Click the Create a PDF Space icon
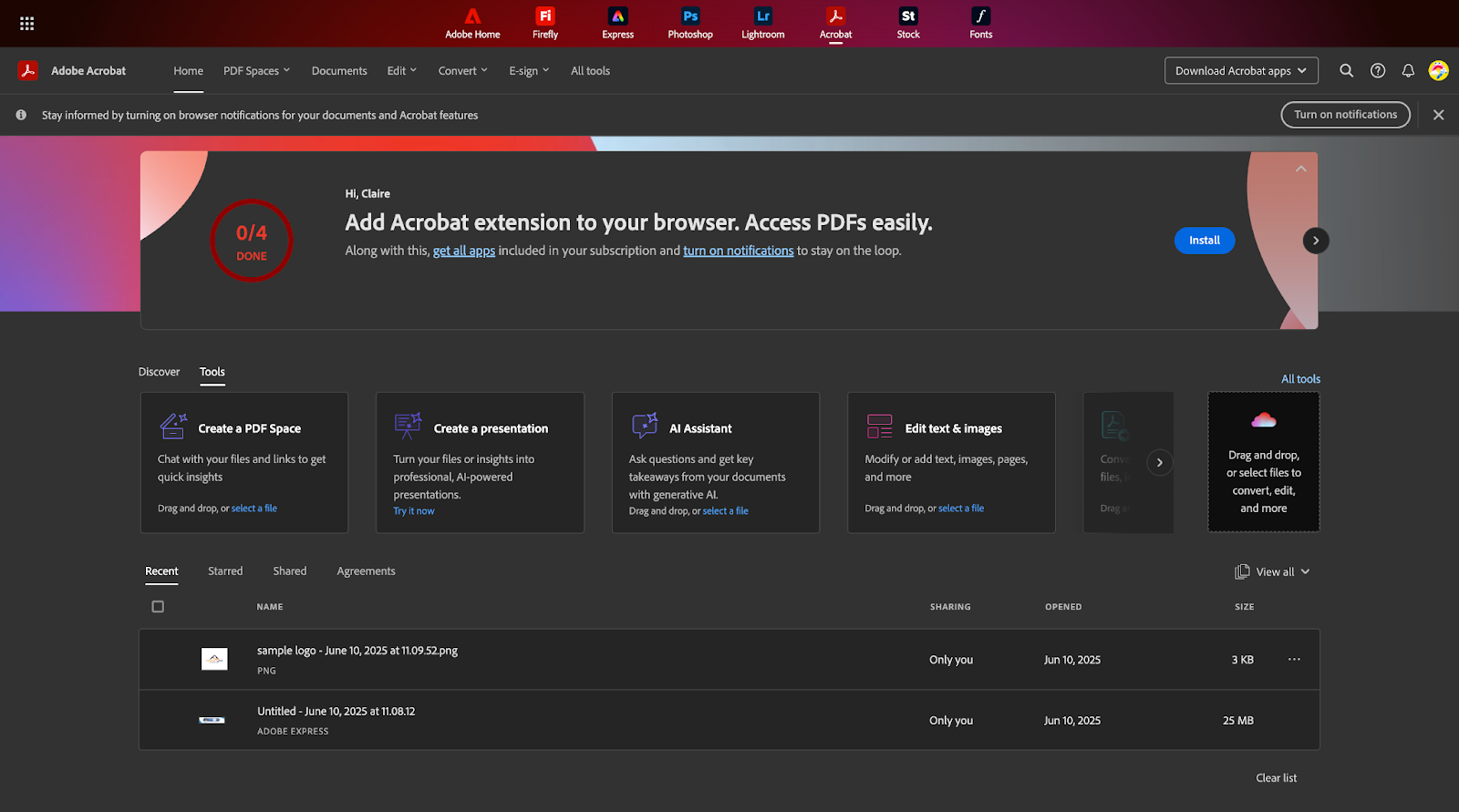 [173, 426]
